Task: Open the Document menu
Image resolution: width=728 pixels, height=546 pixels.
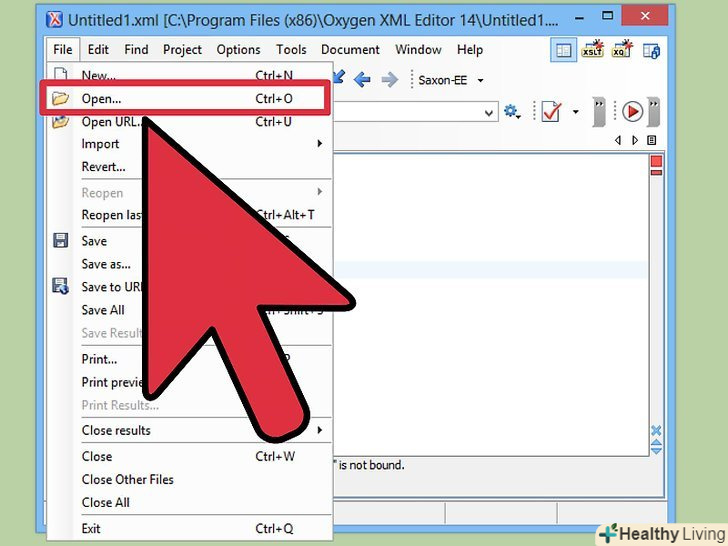Action: 350,50
